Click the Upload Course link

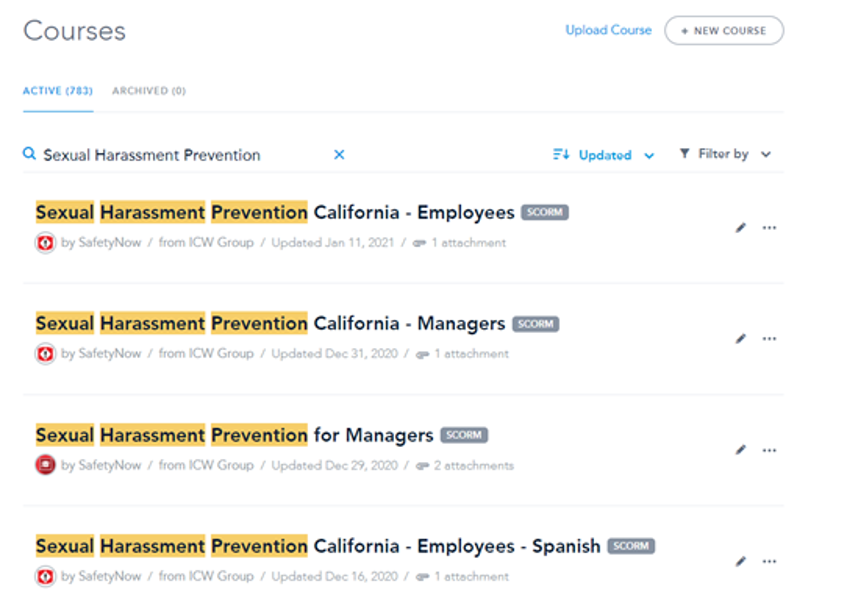(x=608, y=30)
